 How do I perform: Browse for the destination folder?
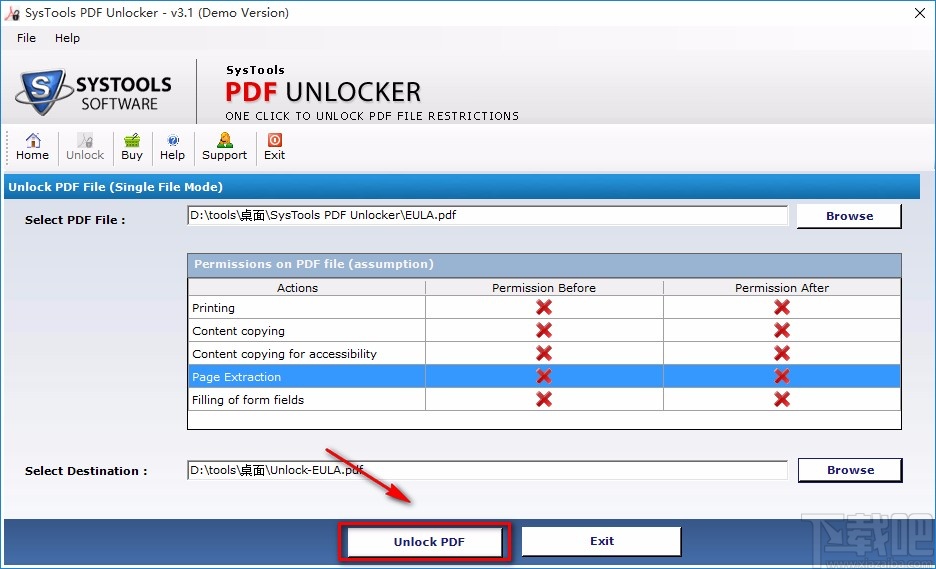tap(850, 470)
